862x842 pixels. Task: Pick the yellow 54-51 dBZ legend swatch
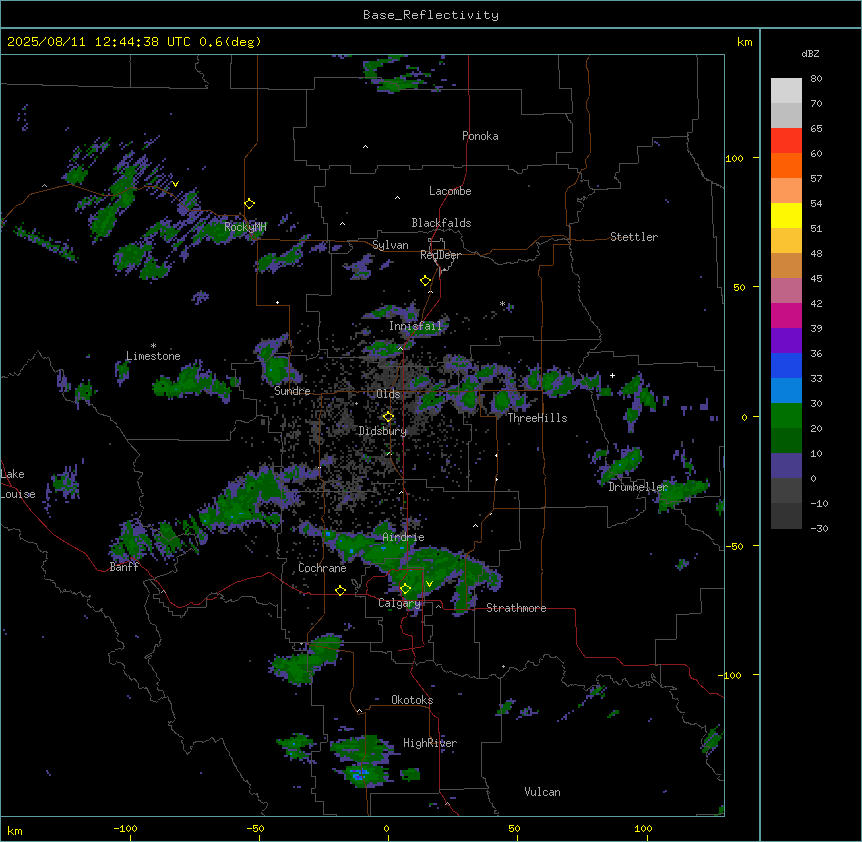coord(786,216)
